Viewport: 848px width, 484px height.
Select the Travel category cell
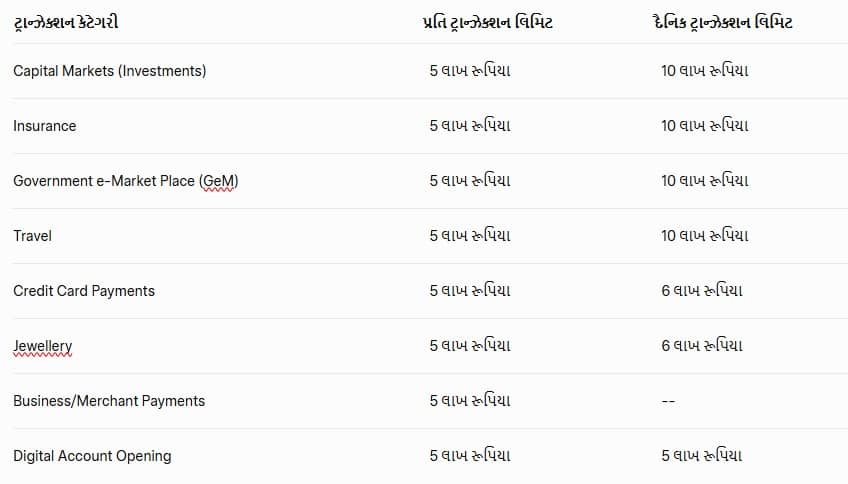[x=32, y=236]
